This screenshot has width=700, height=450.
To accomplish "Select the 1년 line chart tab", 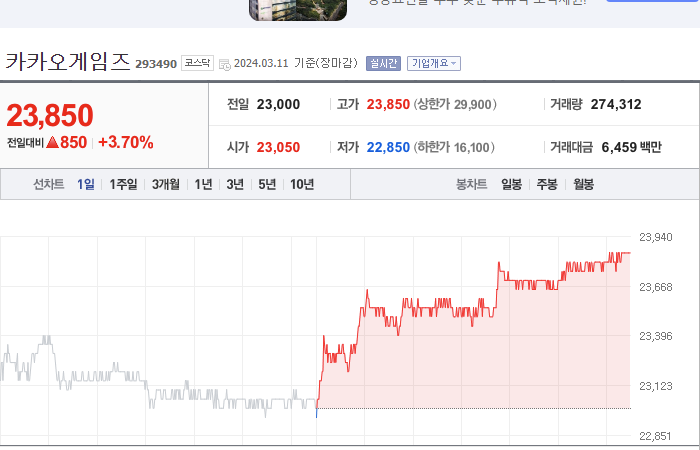I will [x=203, y=184].
